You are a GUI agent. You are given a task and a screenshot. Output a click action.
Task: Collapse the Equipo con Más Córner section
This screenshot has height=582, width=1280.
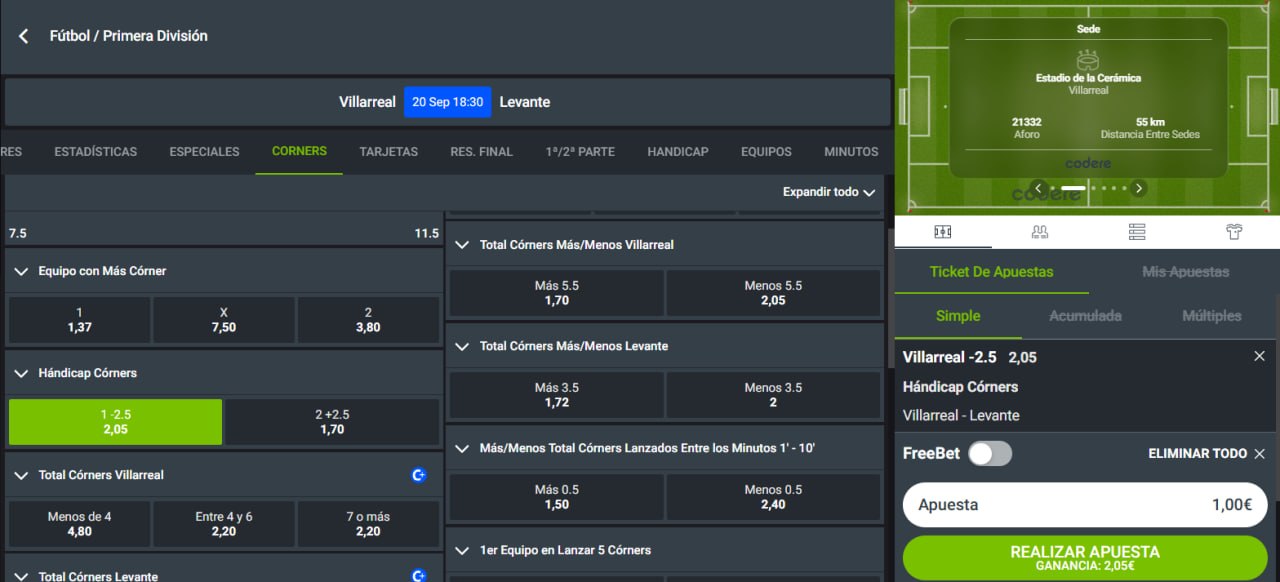click(22, 271)
